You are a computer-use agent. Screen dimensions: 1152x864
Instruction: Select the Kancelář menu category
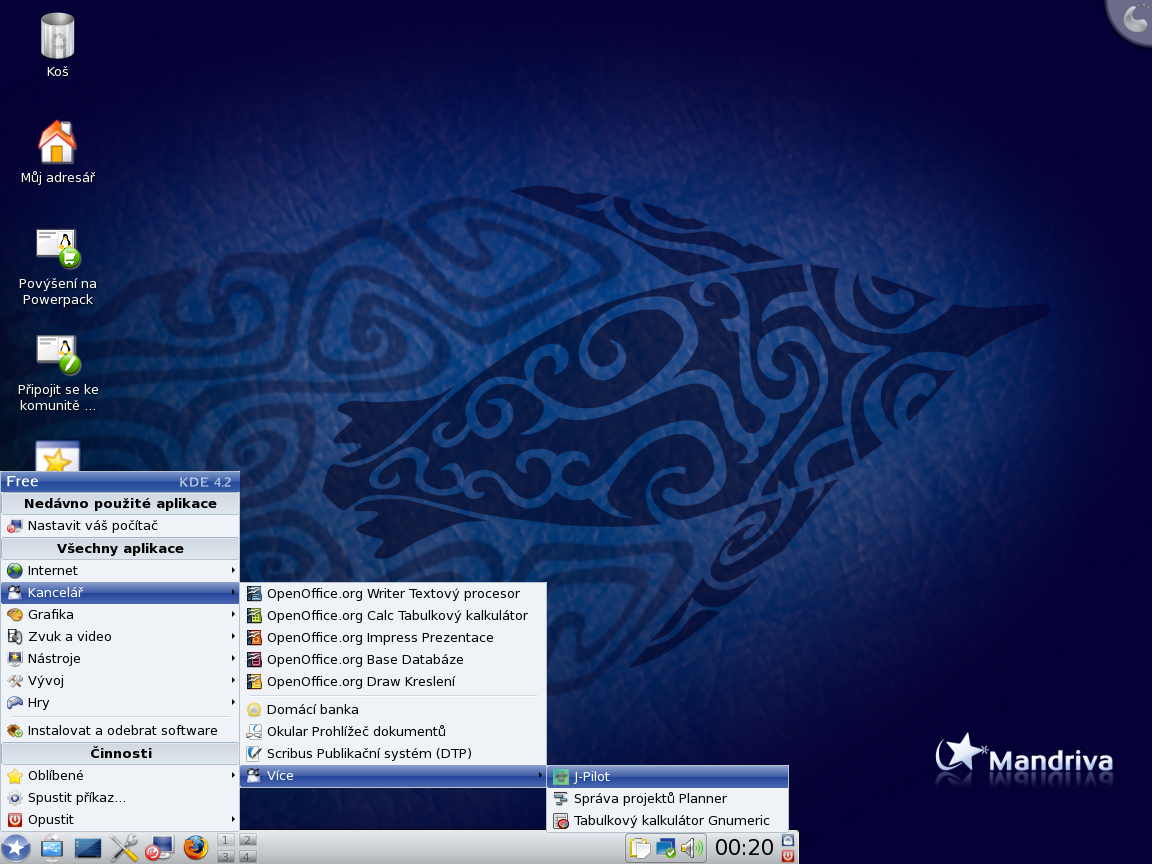click(120, 592)
